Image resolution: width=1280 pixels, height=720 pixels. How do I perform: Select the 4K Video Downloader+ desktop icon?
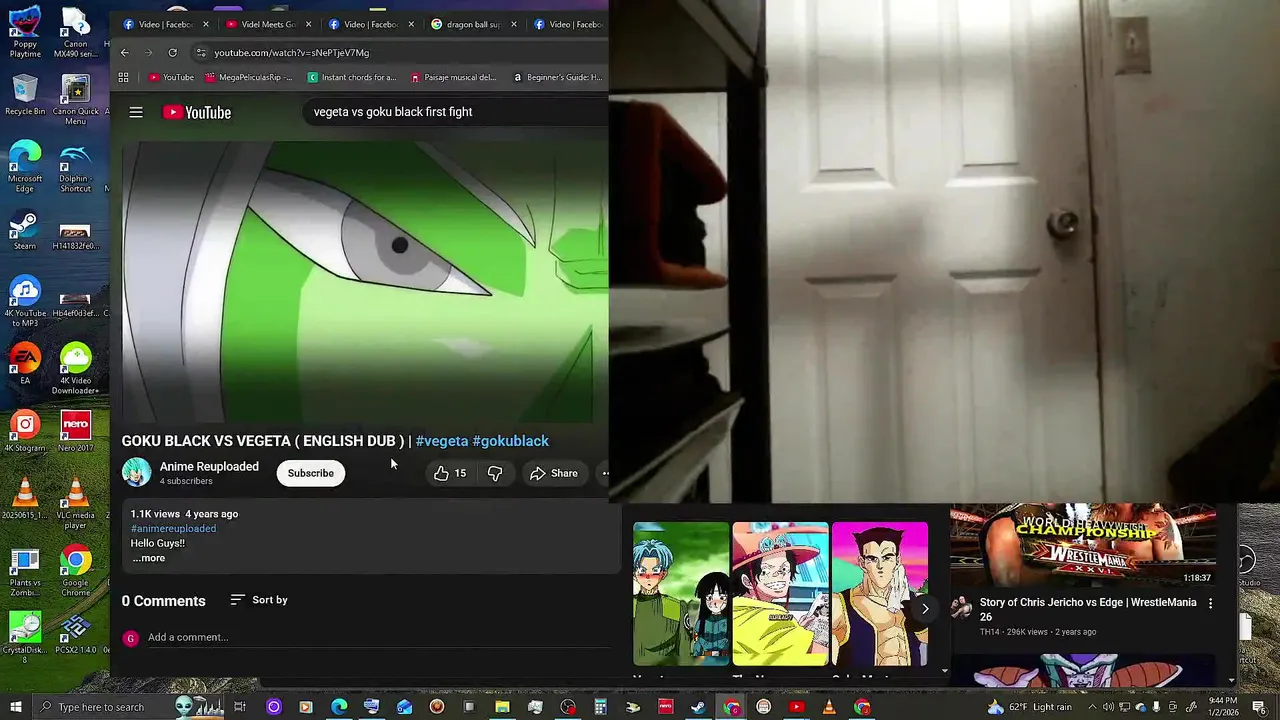click(75, 368)
